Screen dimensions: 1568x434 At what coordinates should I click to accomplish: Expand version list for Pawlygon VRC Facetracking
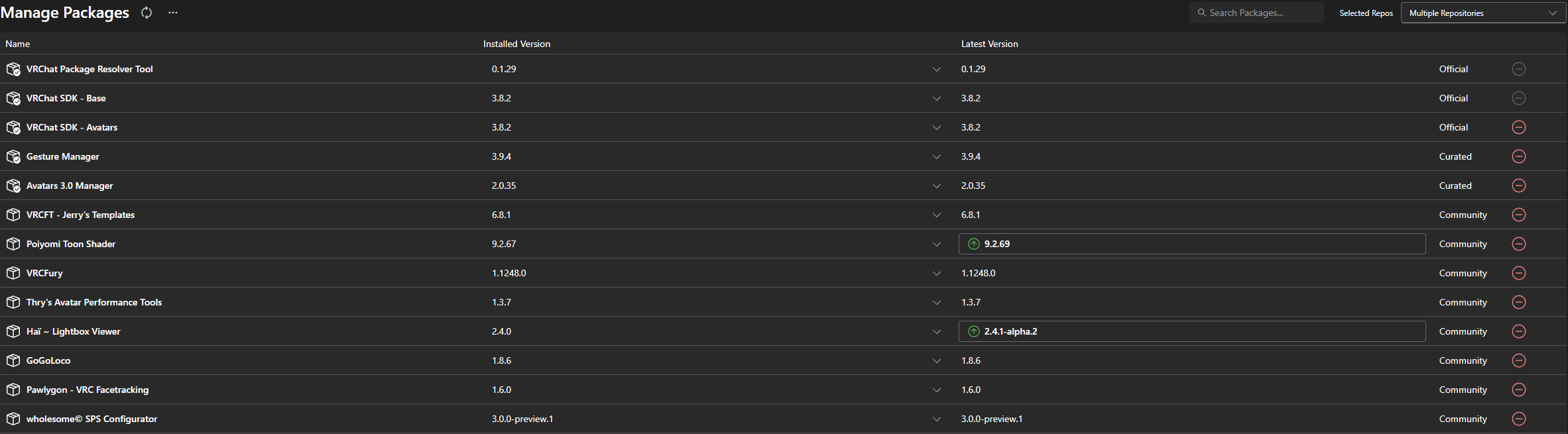click(937, 390)
